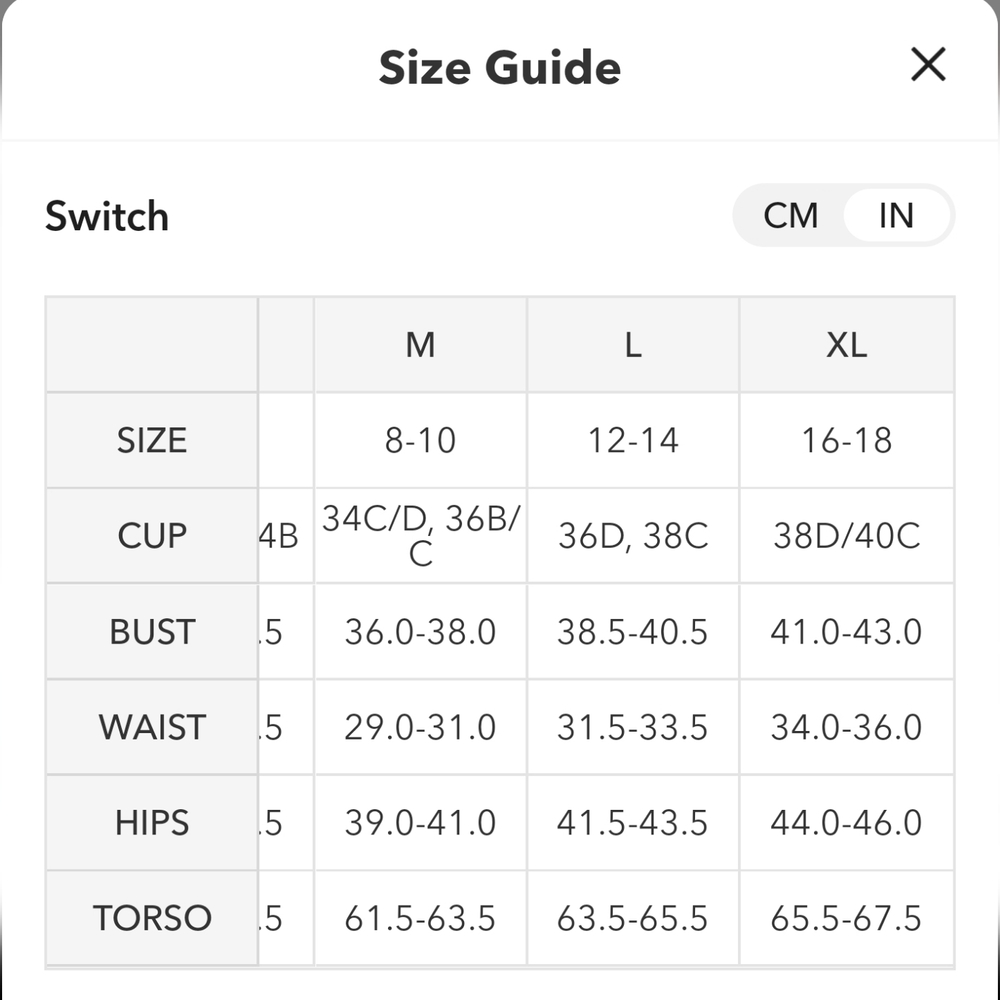Image resolution: width=1000 pixels, height=1000 pixels.
Task: Select the CUP row label
Action: coord(152,536)
